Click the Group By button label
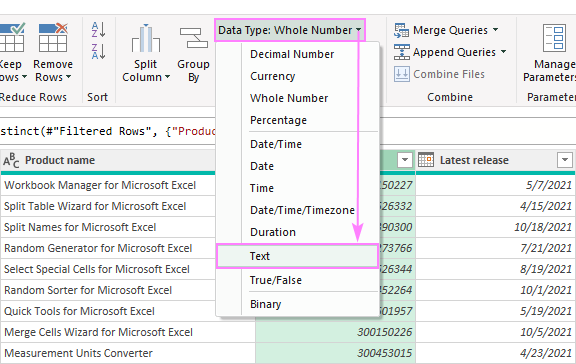This screenshot has height=364, width=576. [x=194, y=71]
